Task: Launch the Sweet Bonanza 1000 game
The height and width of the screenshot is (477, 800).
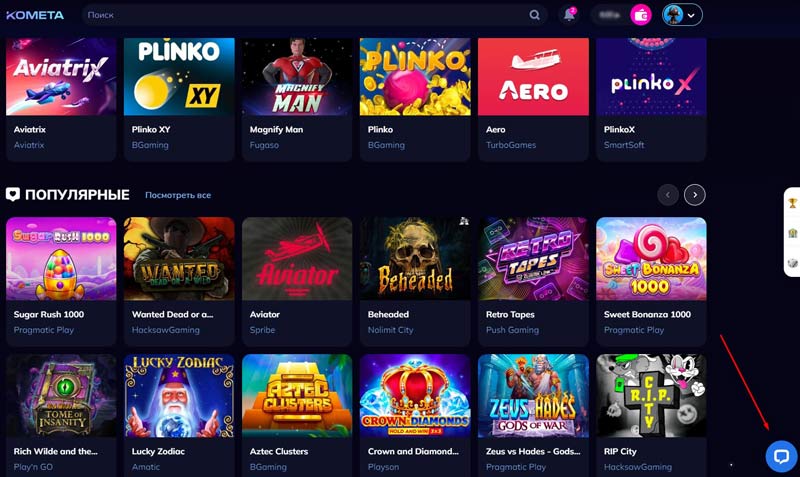Action: 651,259
